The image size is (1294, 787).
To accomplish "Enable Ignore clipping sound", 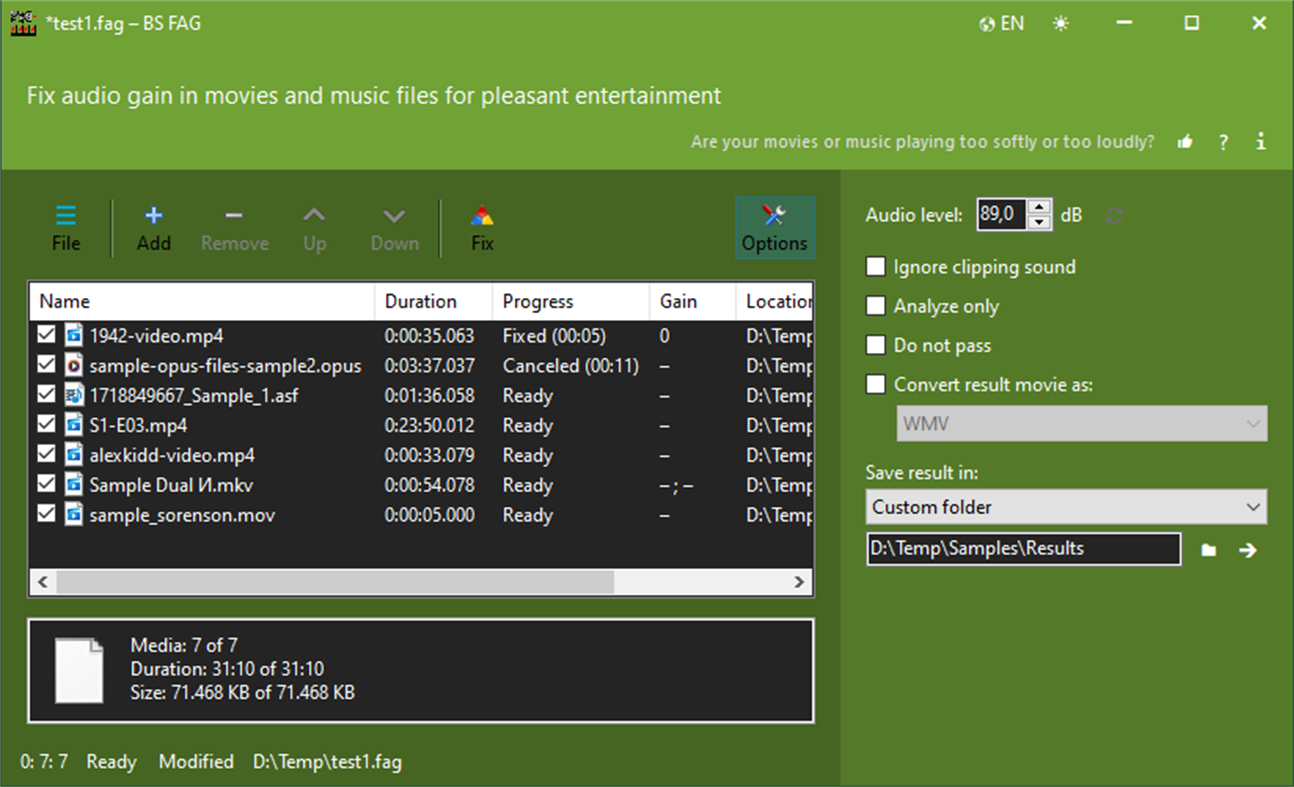I will point(875,266).
